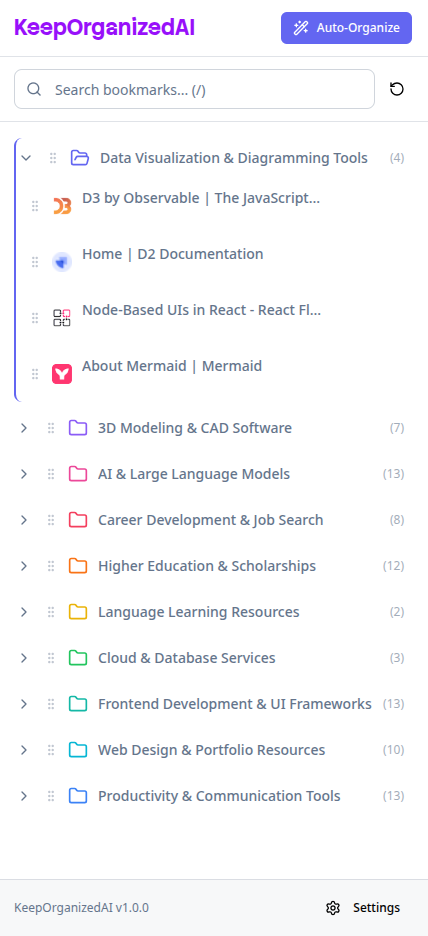Click the React Flow favicon icon
The height and width of the screenshot is (936, 428).
(x=62, y=318)
